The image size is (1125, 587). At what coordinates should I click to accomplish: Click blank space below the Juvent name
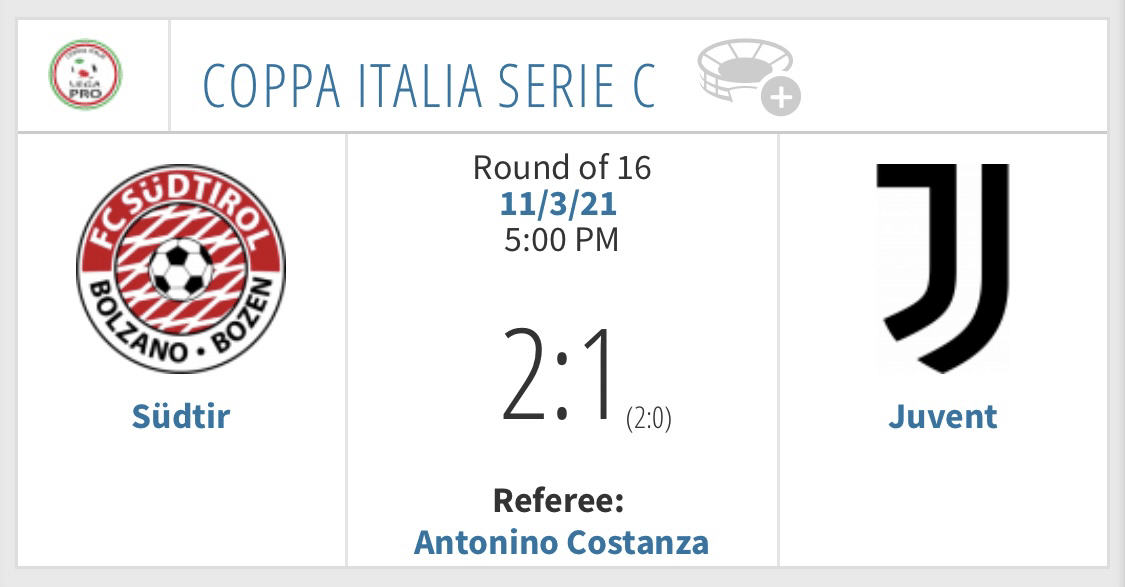tap(943, 499)
